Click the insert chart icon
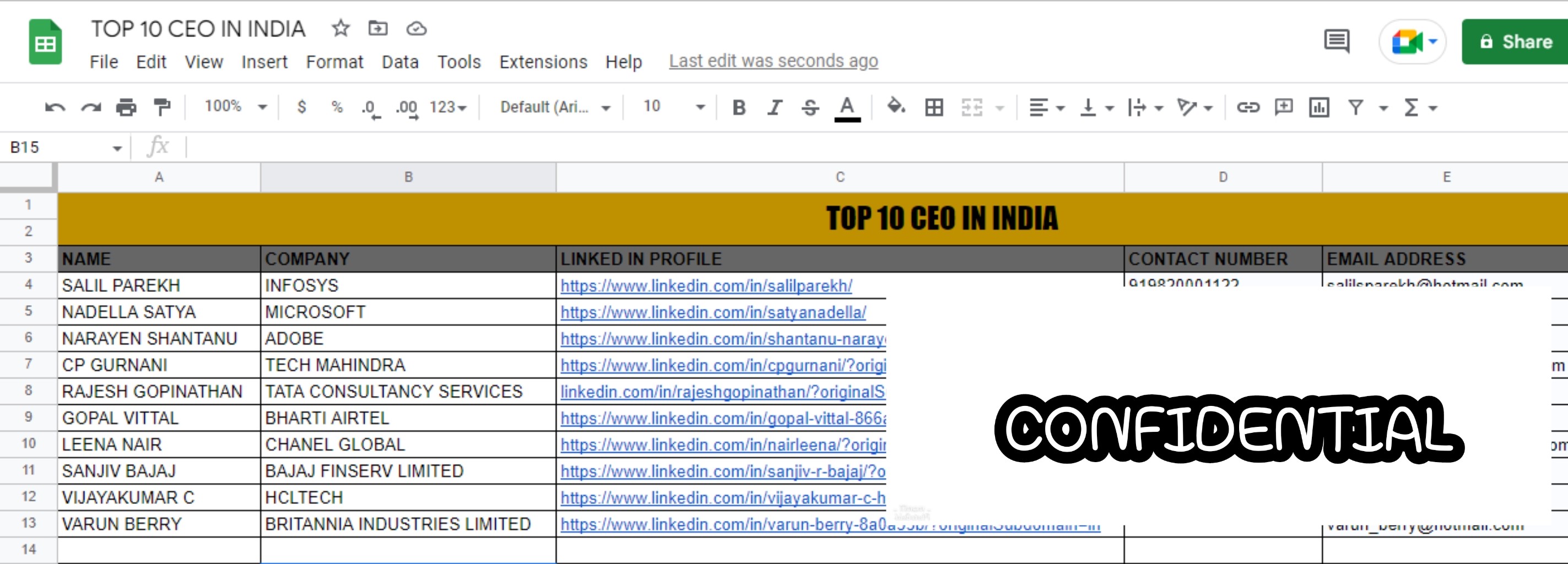Viewport: 1568px width, 564px height. pyautogui.click(x=1319, y=108)
